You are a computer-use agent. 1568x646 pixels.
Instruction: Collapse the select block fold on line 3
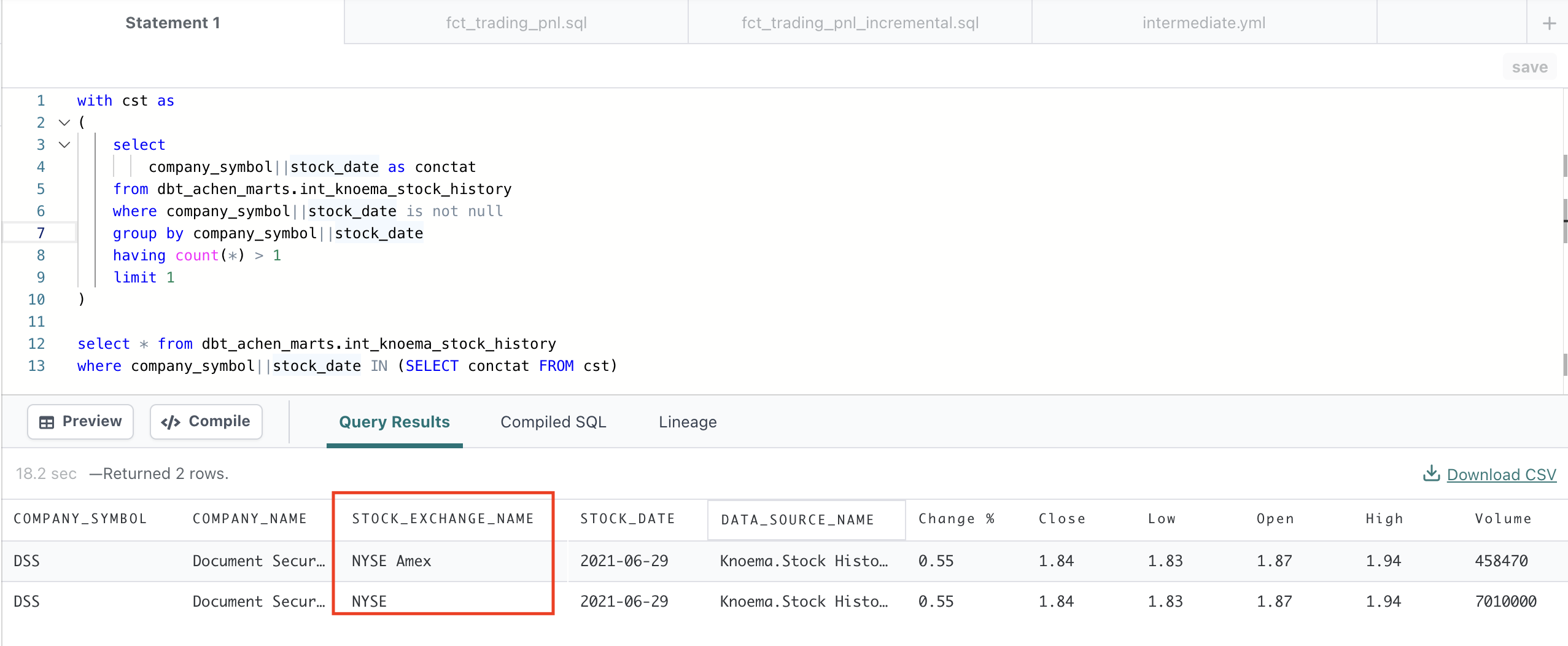tap(64, 145)
